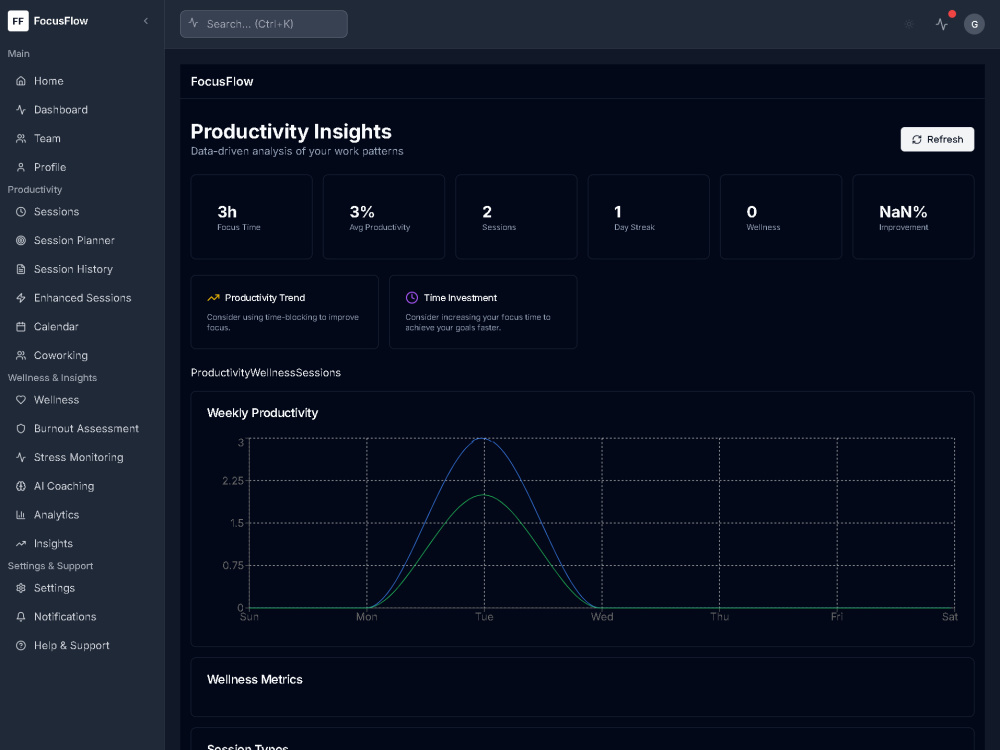Viewport: 1000px width, 750px height.
Task: Click the Analytics bar chart icon
Action: [21, 515]
